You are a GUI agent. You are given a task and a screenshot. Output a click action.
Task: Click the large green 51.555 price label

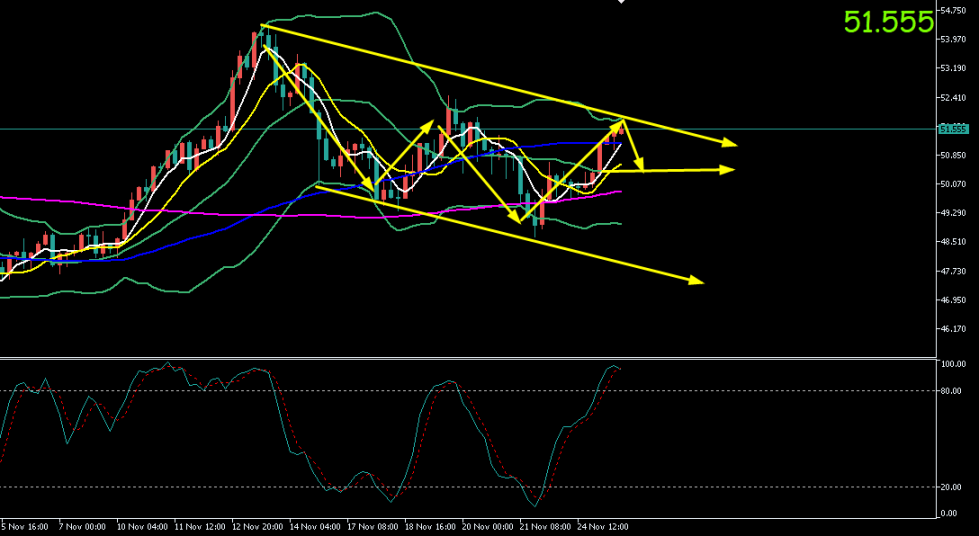tap(888, 22)
